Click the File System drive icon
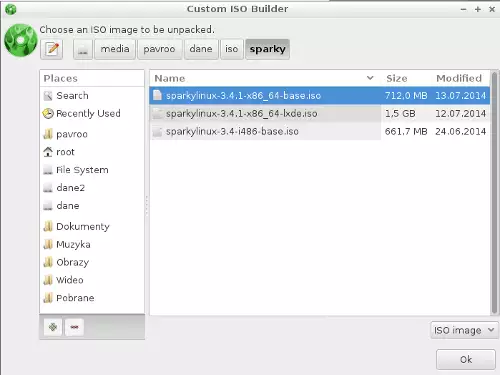 (x=48, y=170)
